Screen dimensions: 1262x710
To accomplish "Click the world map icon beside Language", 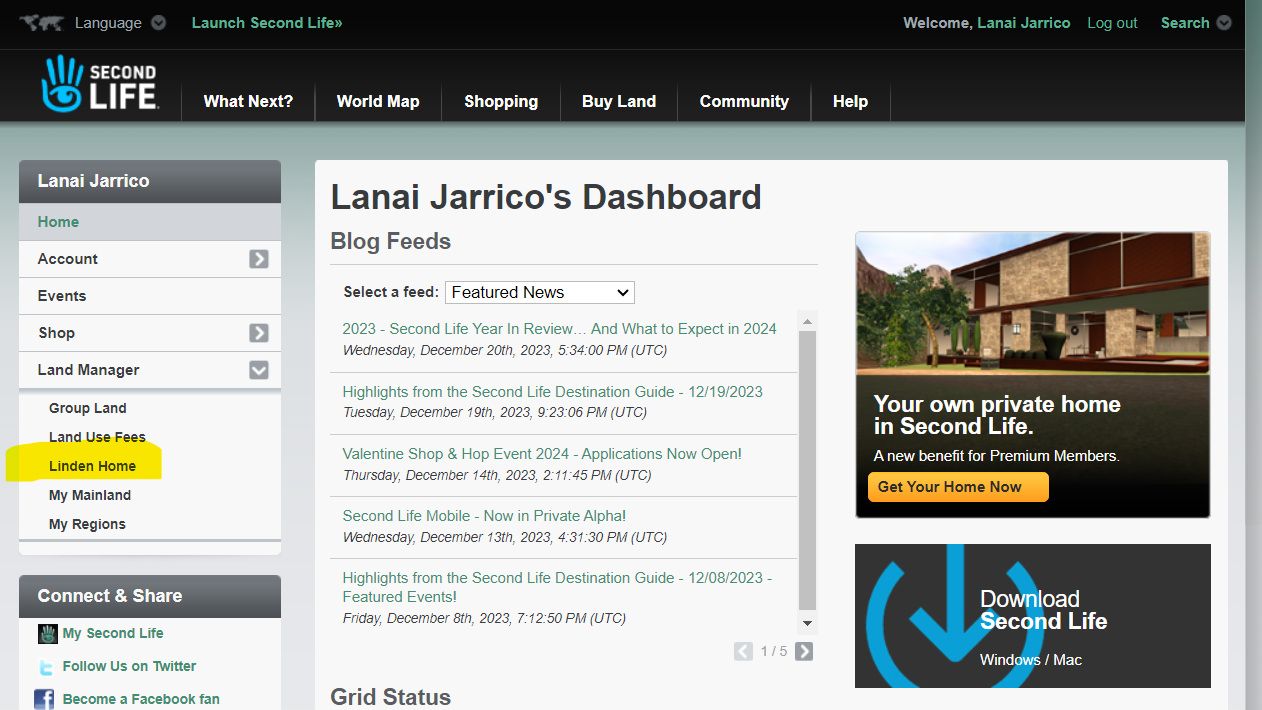I will point(41,22).
